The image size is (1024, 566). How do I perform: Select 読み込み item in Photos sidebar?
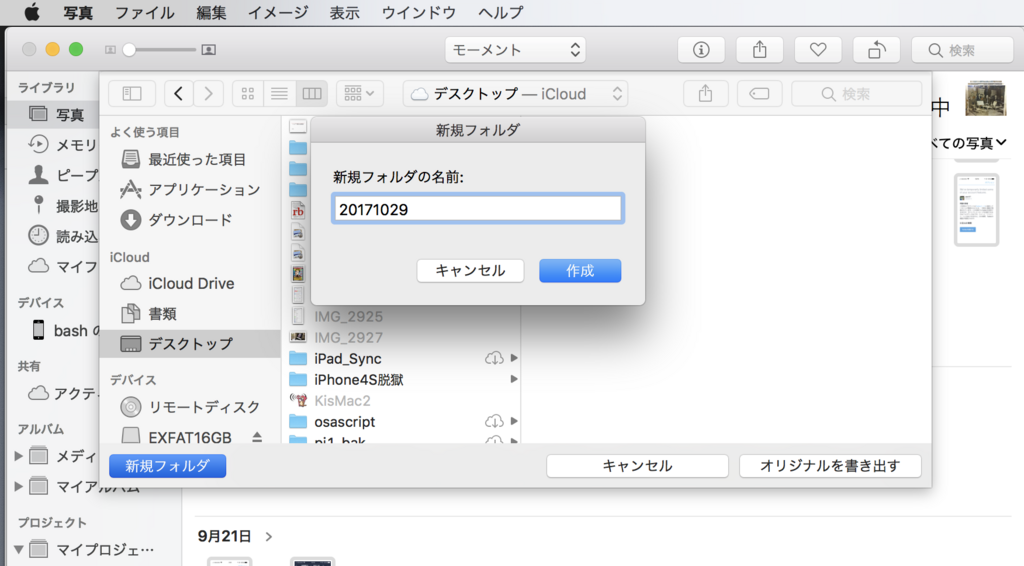(x=63, y=236)
